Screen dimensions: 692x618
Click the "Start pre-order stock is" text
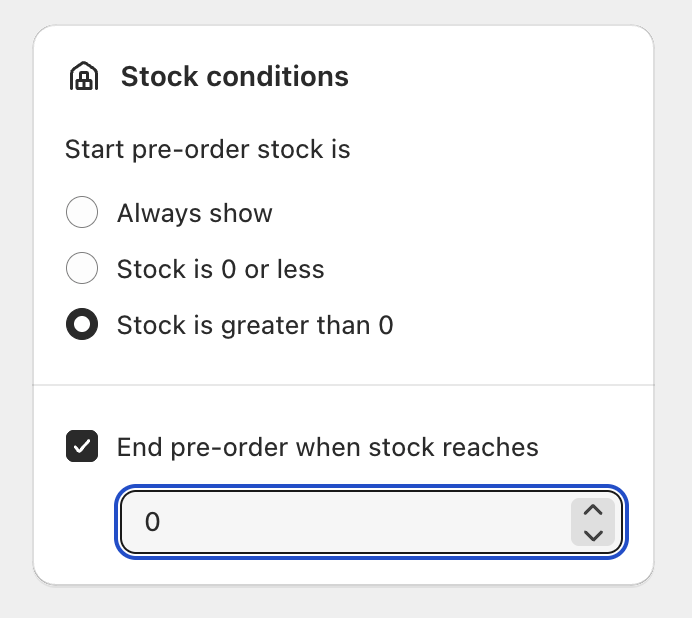[207, 150]
